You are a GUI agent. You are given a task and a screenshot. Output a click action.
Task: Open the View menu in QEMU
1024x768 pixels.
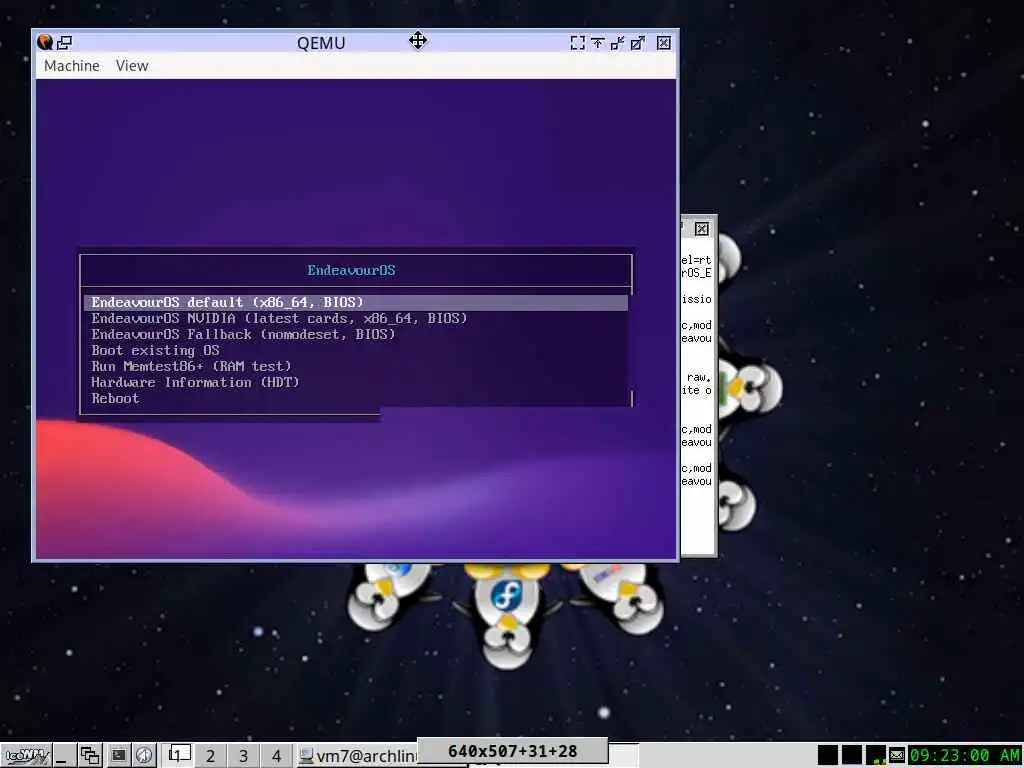132,66
